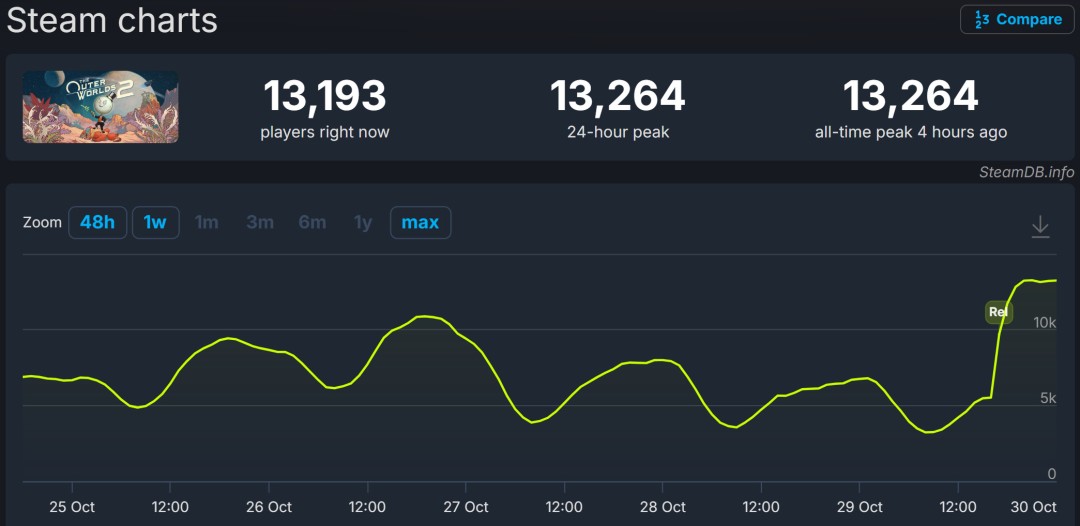Image resolution: width=1080 pixels, height=526 pixels.
Task: Click the all-time peak 4 hours ago stat
Action: click(910, 132)
